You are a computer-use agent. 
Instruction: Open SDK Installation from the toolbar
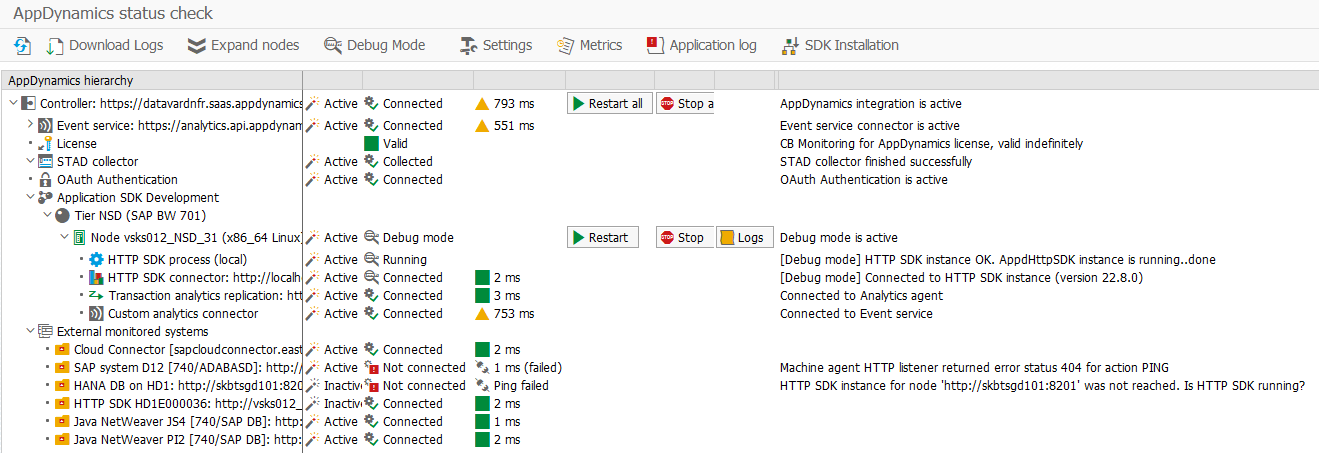pyautogui.click(x=840, y=45)
